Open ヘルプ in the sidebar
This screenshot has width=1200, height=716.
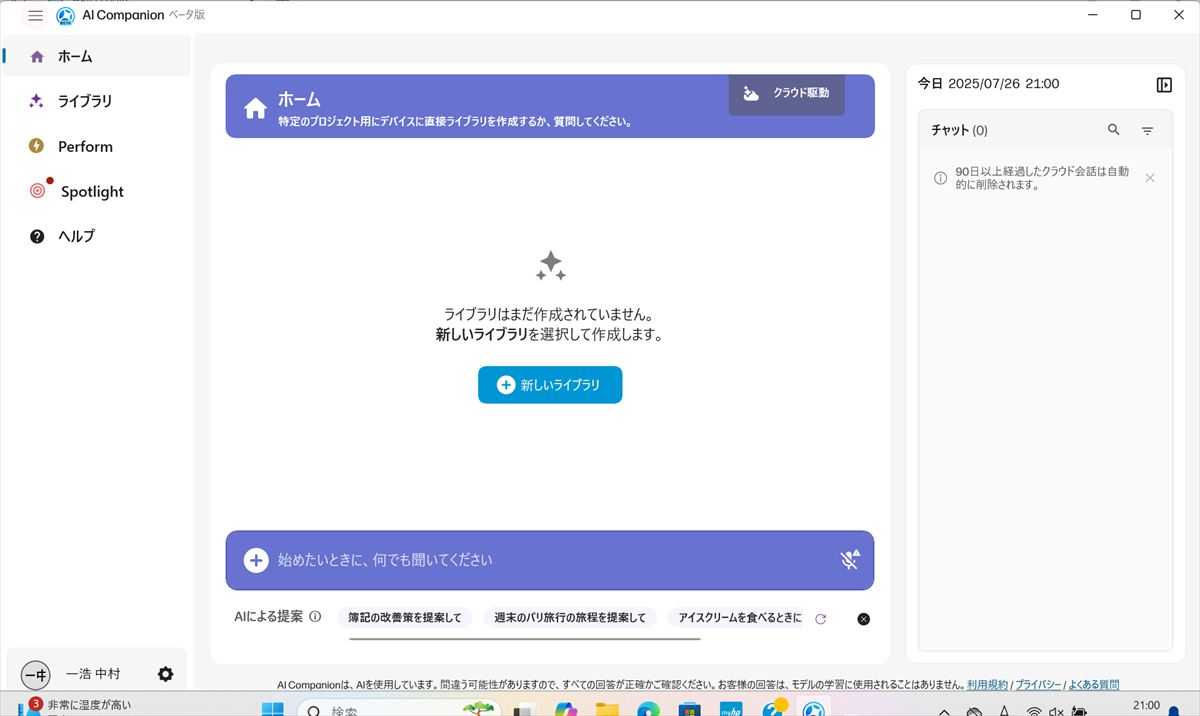point(97,236)
